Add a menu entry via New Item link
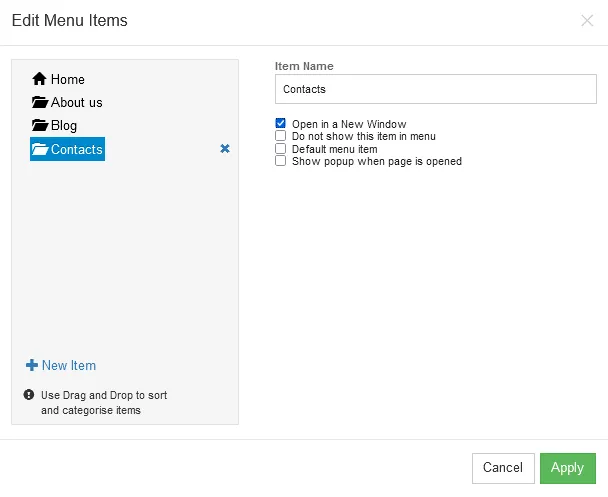Screen dimensions: 608x497 (x=69, y=365)
